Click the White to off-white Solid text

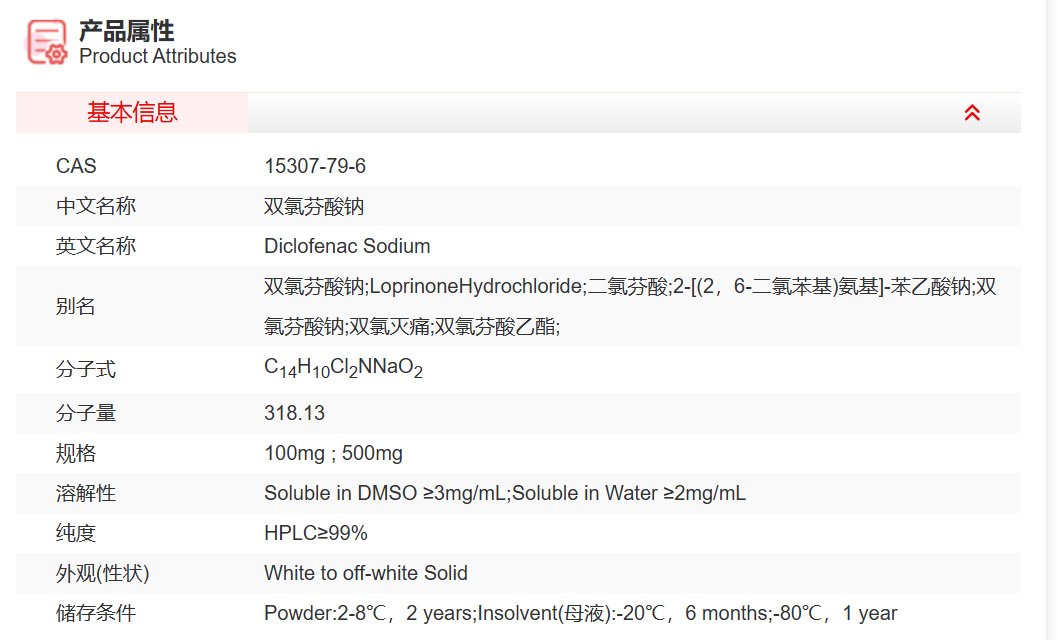click(x=365, y=573)
